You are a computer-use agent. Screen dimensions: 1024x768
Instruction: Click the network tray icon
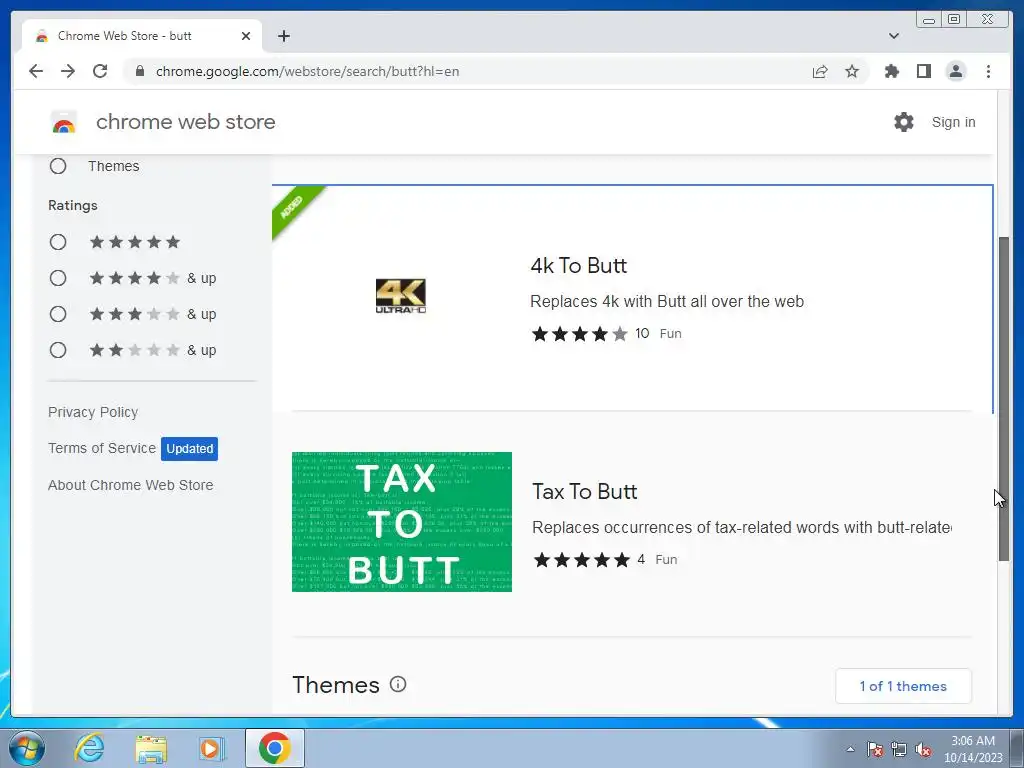[x=899, y=749]
